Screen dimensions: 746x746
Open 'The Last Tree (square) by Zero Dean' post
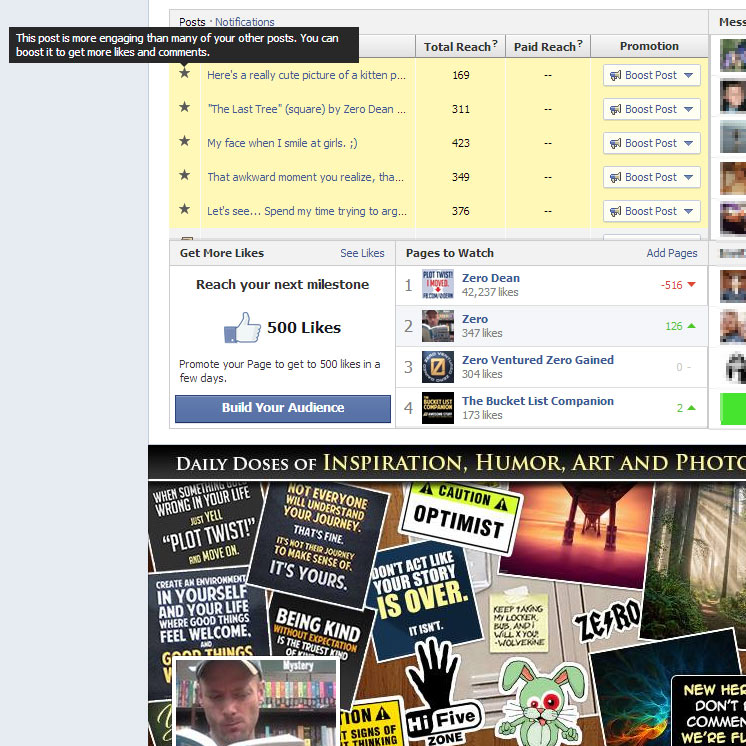point(306,109)
